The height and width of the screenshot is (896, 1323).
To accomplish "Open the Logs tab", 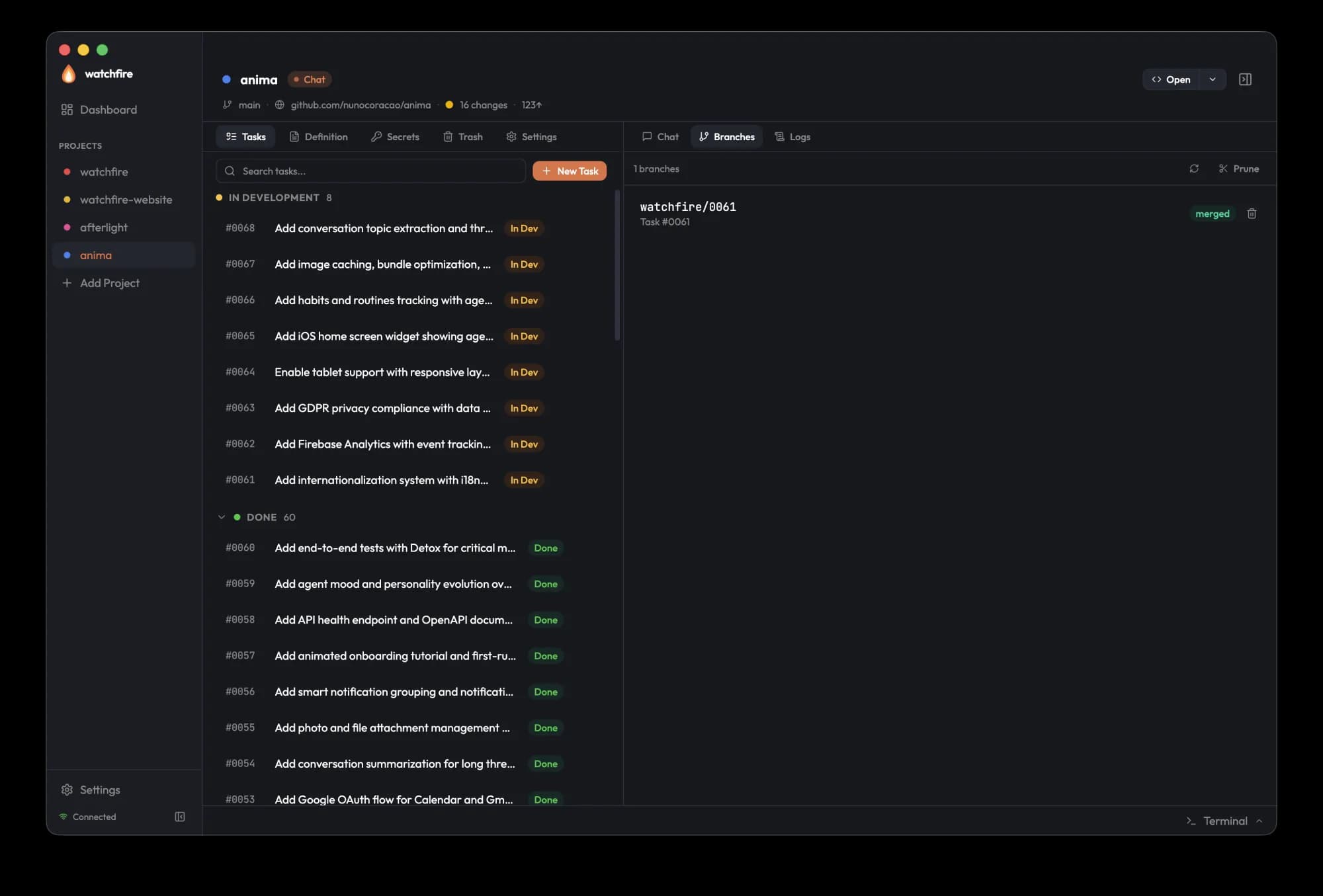I will click(792, 137).
